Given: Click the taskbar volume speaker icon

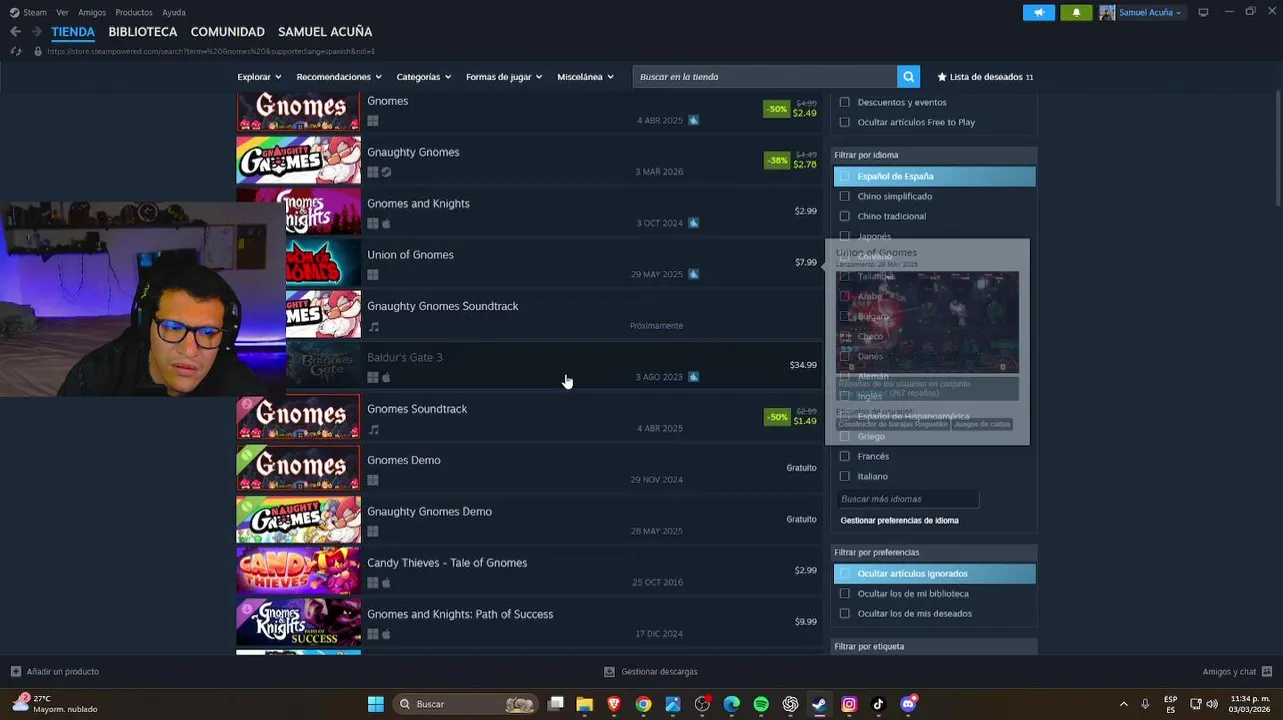Looking at the screenshot, I should (x=1212, y=704).
